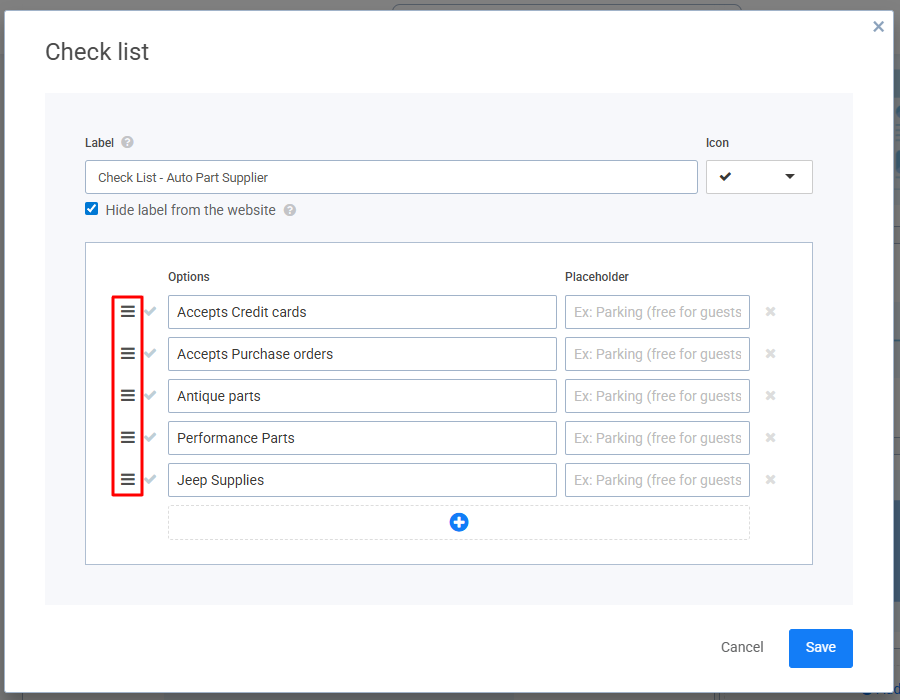Uncheck Hide label from the website
900x700 pixels.
click(x=91, y=209)
